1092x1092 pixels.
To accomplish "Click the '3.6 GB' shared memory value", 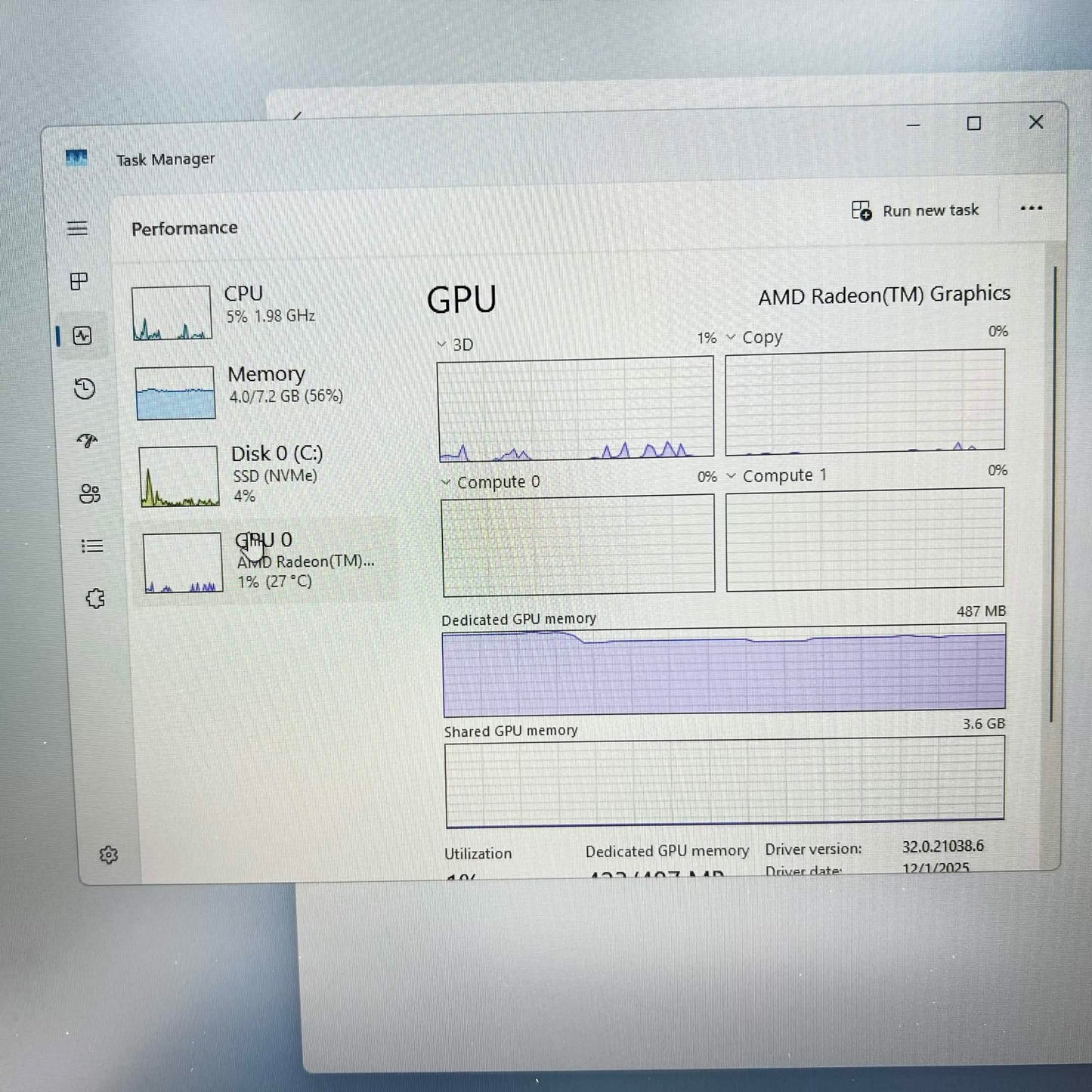I will [x=983, y=723].
